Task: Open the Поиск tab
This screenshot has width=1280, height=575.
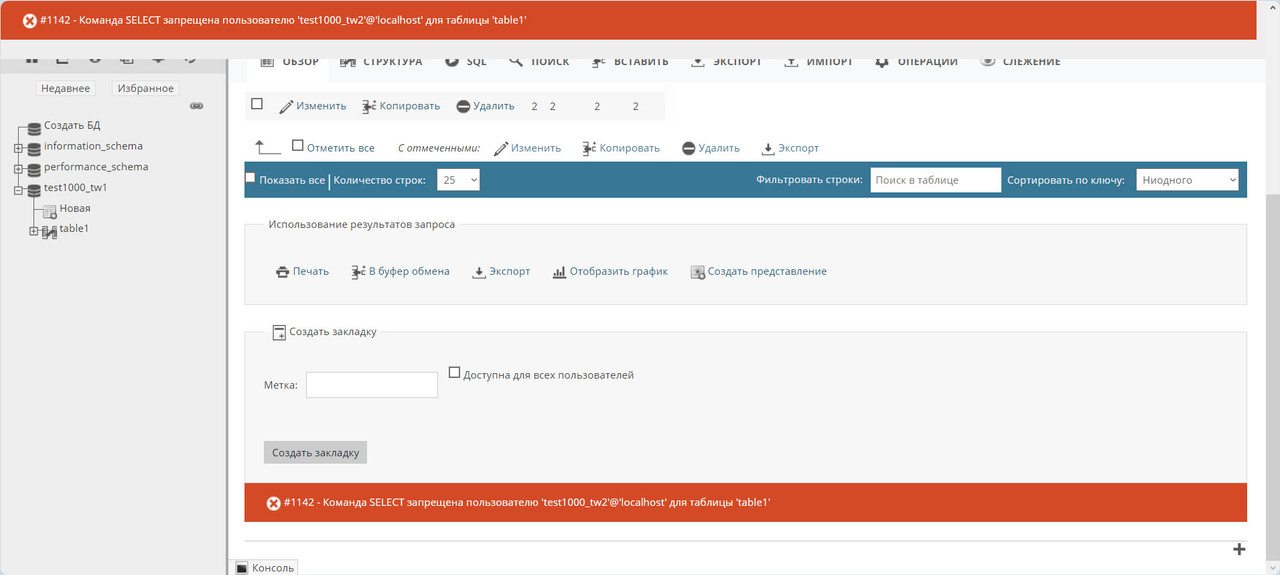Action: [x=539, y=61]
